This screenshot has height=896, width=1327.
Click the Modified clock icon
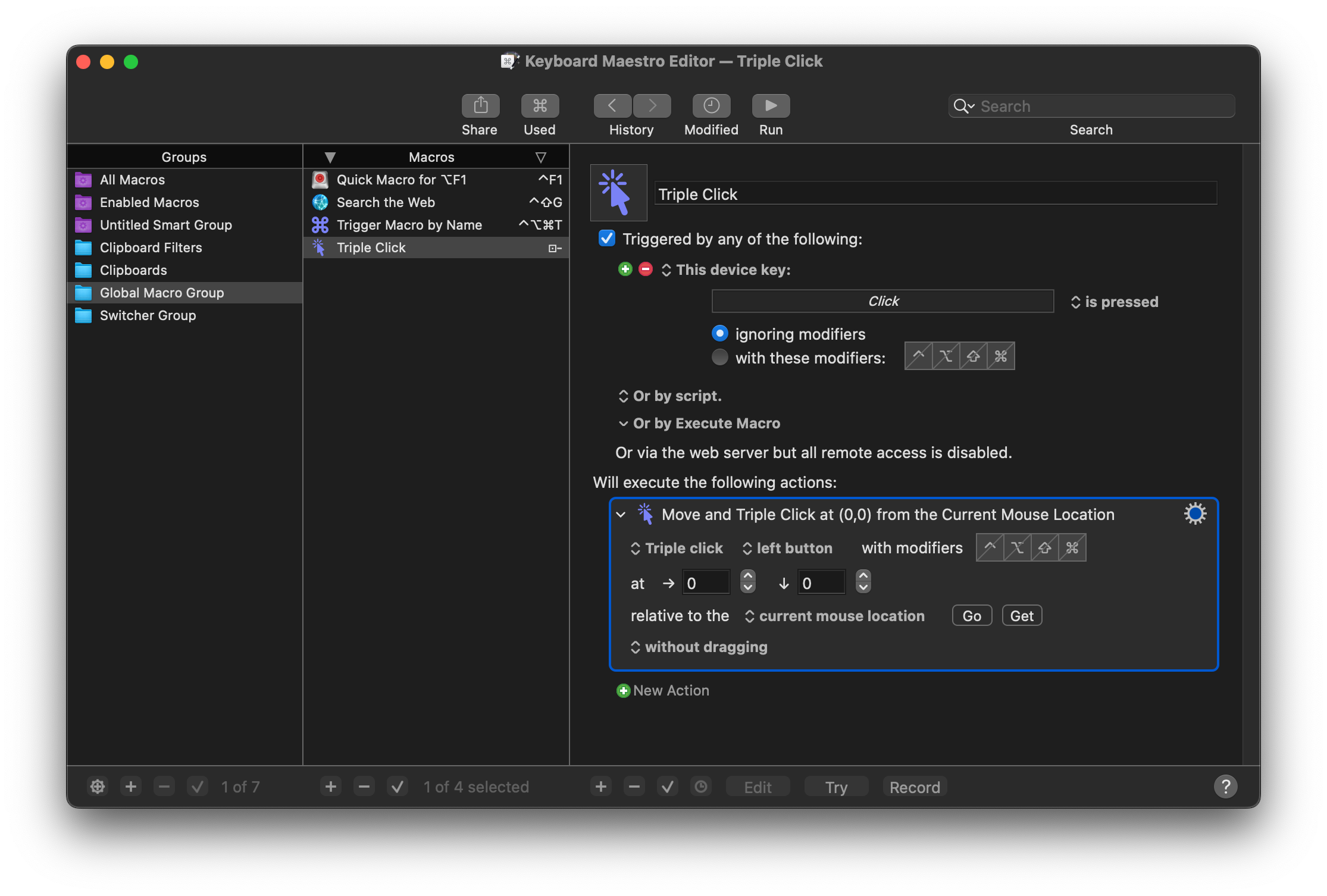pos(711,106)
